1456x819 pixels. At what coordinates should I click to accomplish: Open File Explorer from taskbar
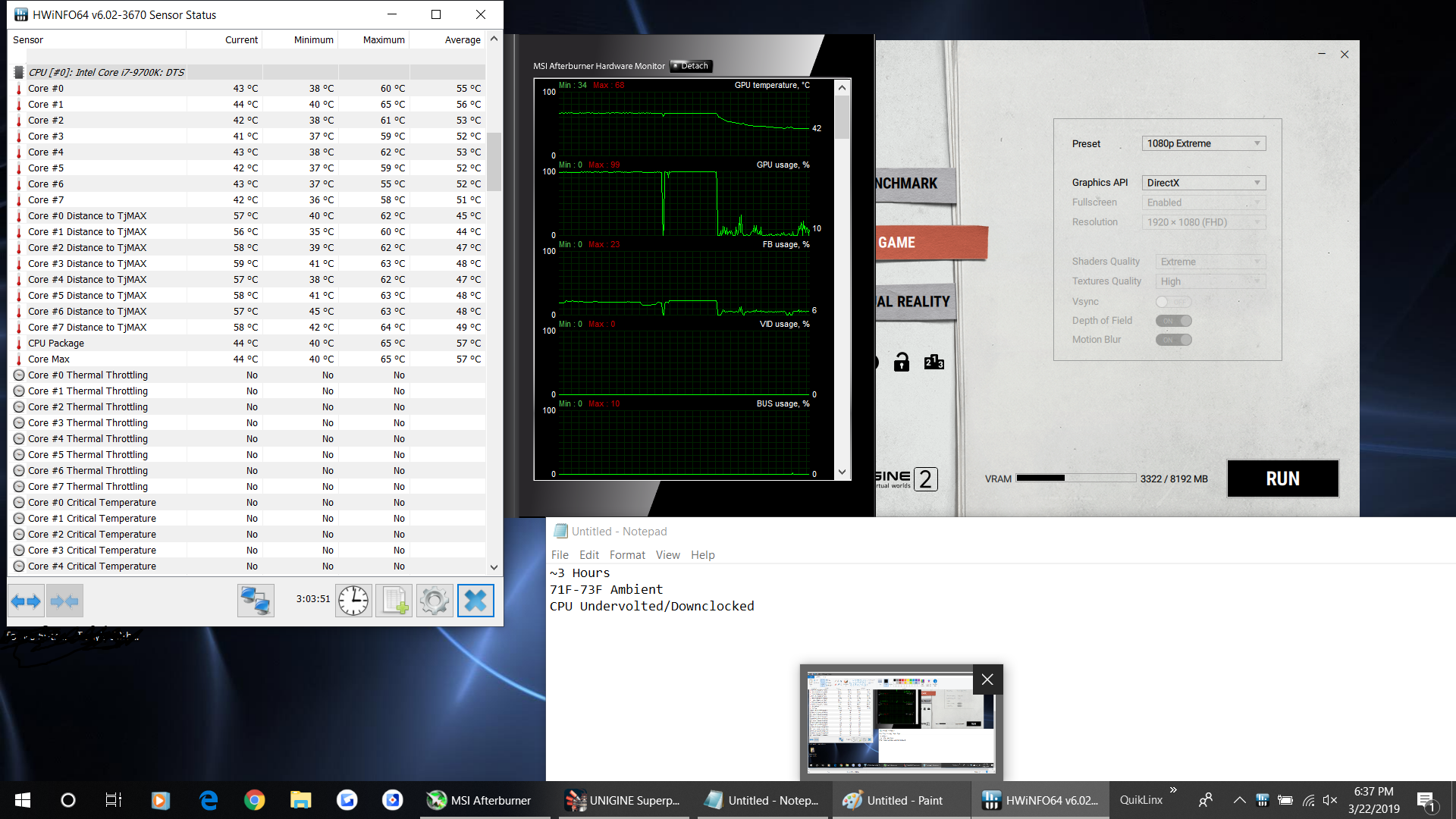click(x=301, y=800)
